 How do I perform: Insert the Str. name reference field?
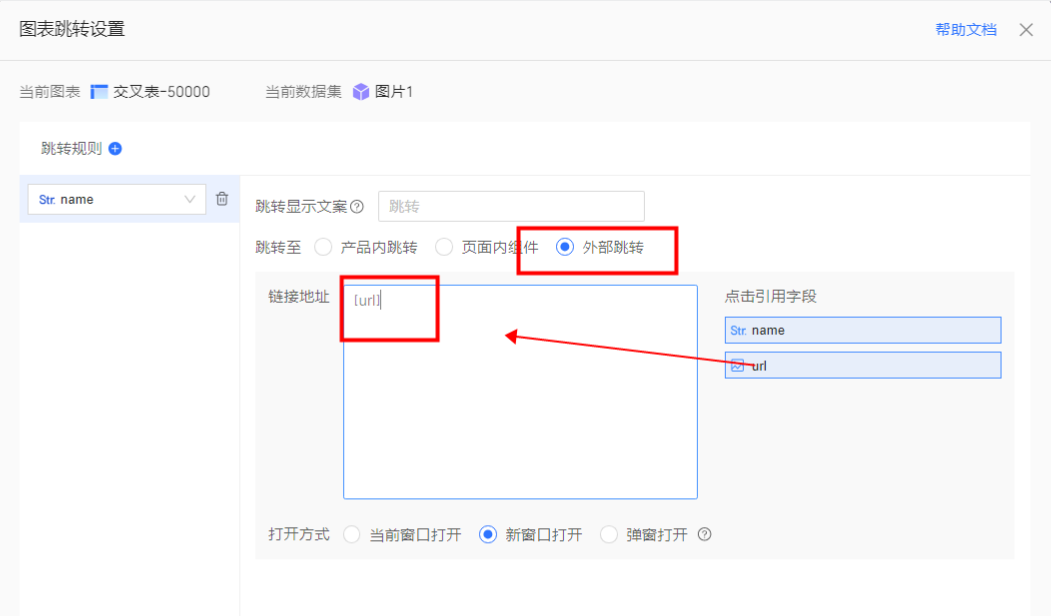pyautogui.click(x=862, y=330)
